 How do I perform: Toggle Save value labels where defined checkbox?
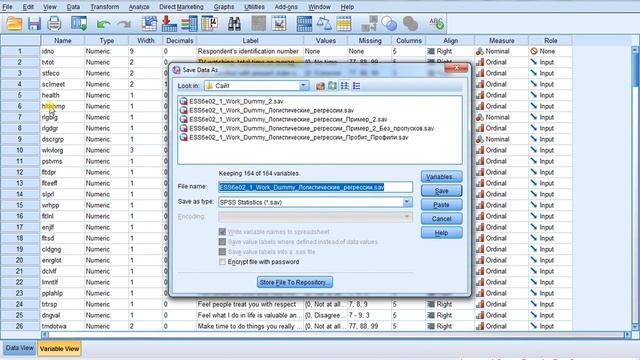(x=222, y=242)
